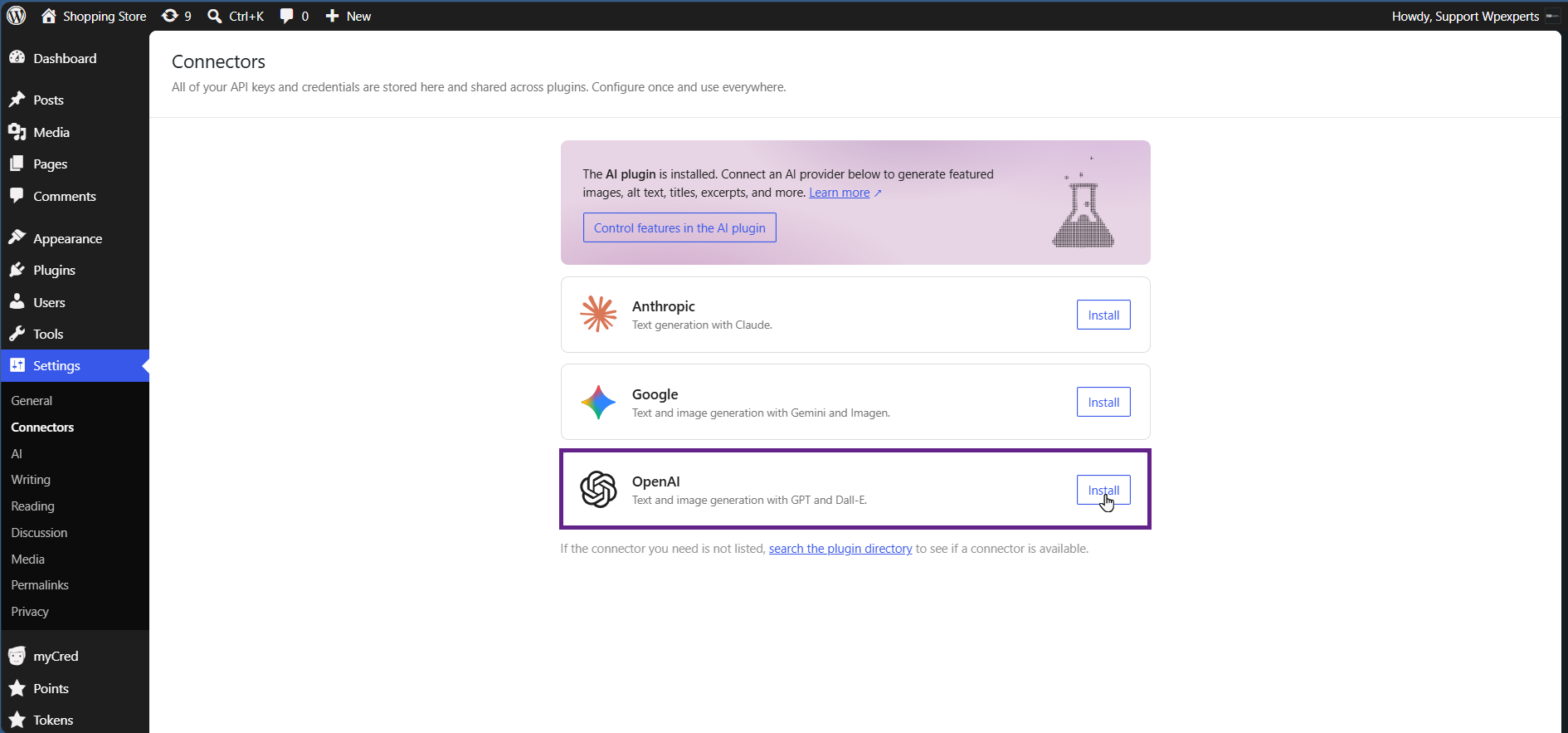
Task: Click the OpenAI knot logo
Action: point(598,489)
